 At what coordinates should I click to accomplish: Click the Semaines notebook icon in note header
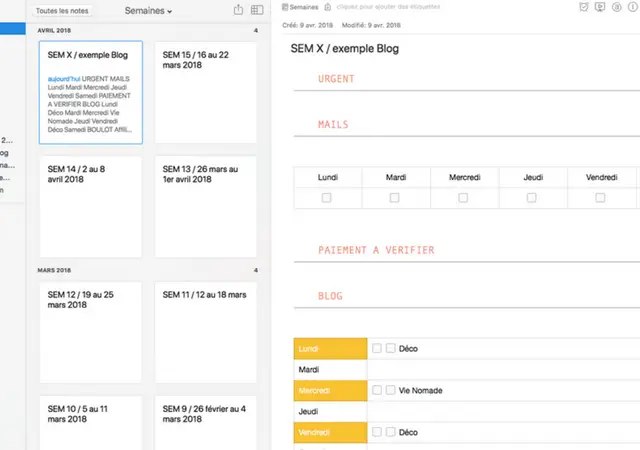[283, 7]
